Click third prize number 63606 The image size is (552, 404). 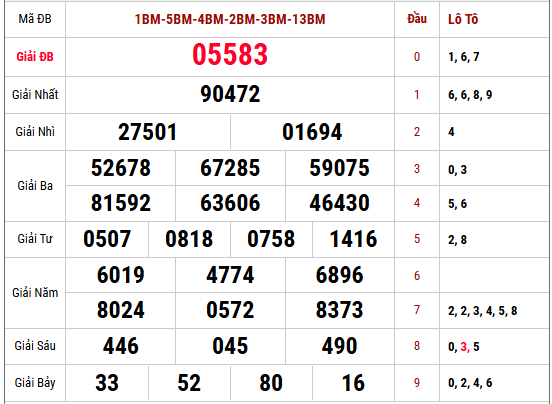tap(230, 203)
